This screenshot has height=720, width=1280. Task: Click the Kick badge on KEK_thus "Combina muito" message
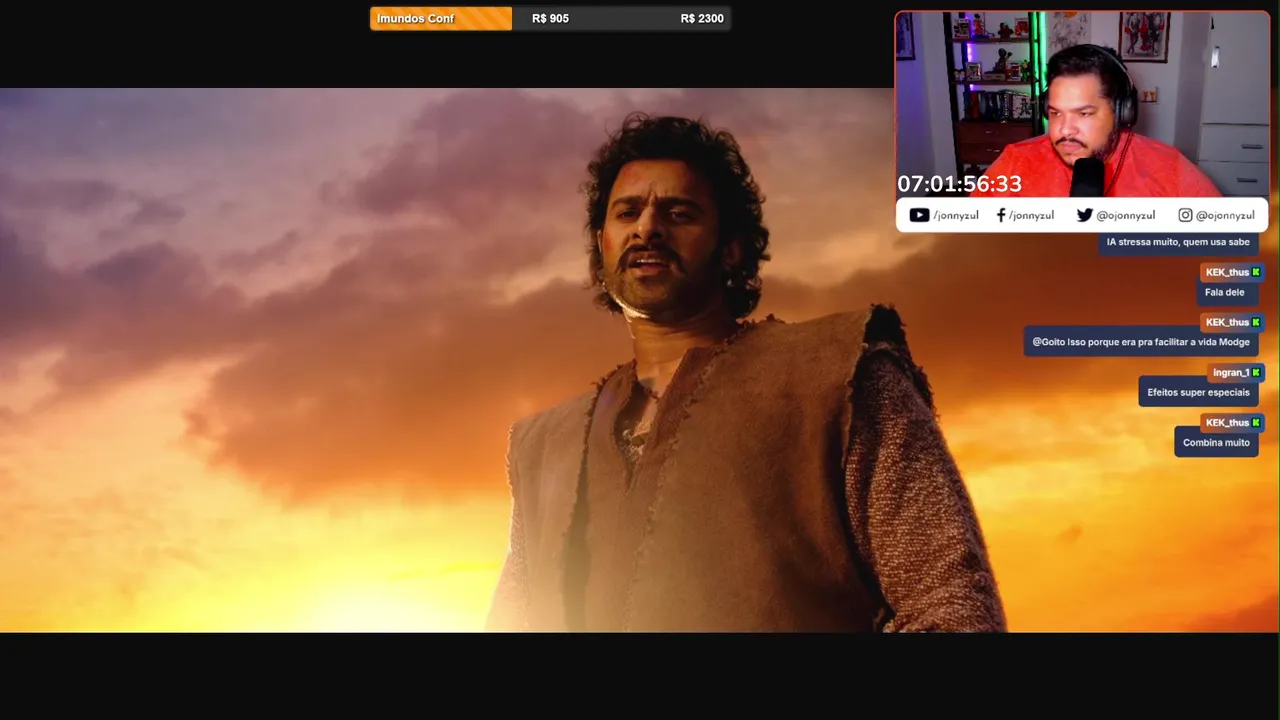pyautogui.click(x=1256, y=422)
